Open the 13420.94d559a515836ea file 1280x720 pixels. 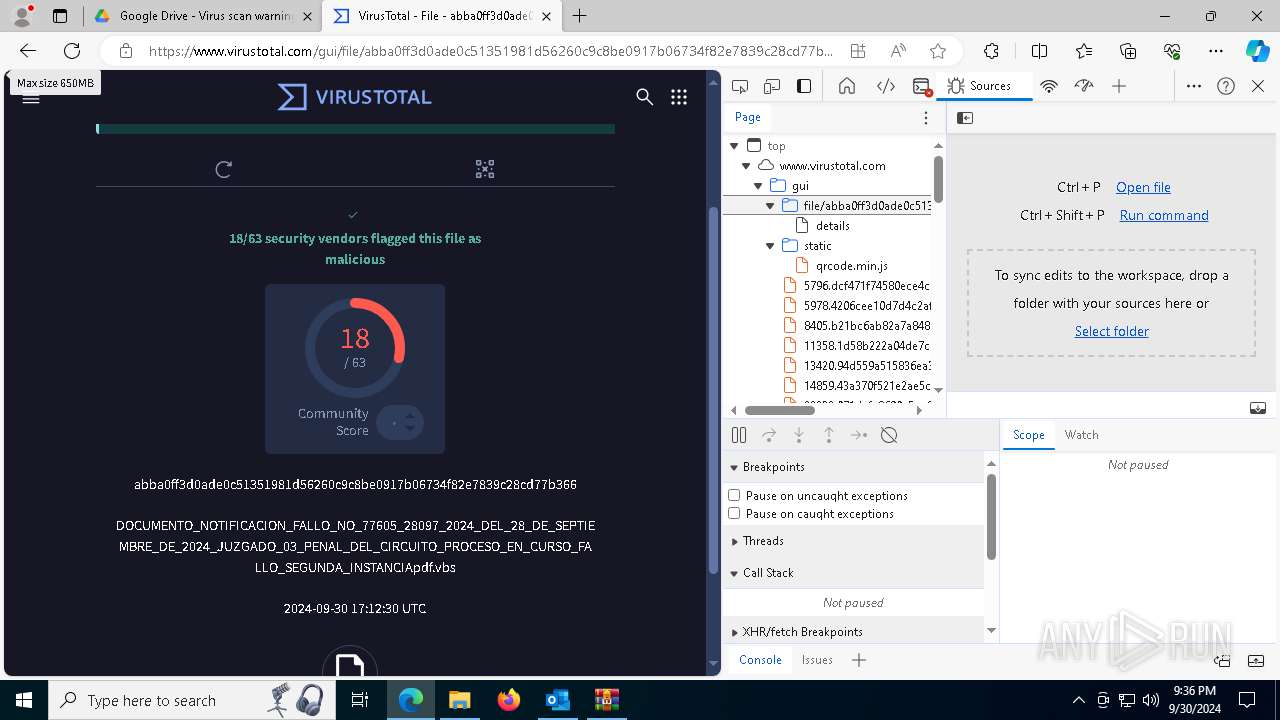857,366
